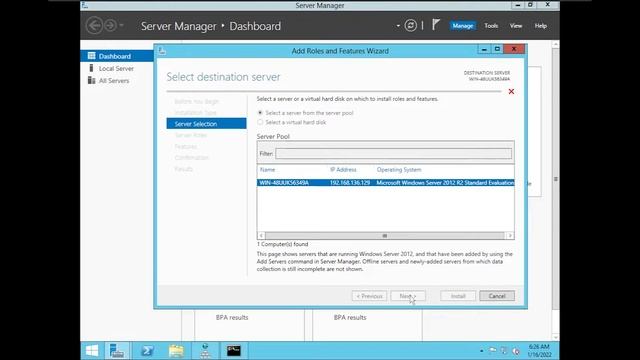The height and width of the screenshot is (360, 640).
Task: Click the Install button
Action: pos(458,296)
